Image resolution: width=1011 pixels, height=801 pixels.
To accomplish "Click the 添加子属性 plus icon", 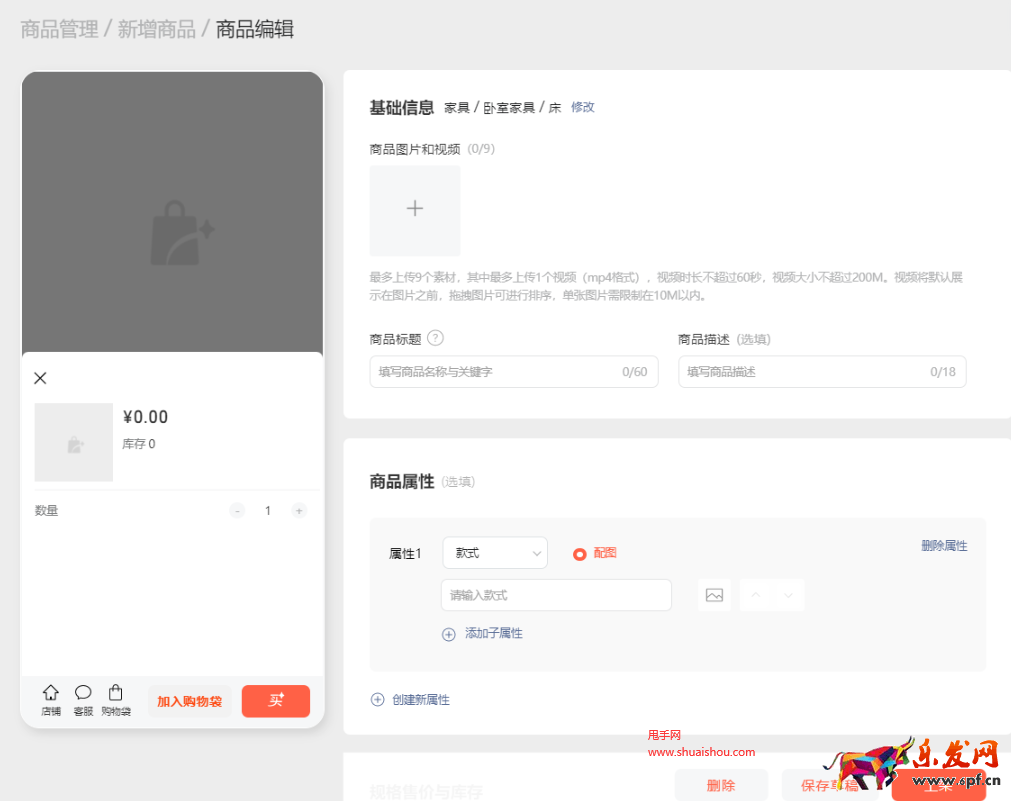I will 448,634.
